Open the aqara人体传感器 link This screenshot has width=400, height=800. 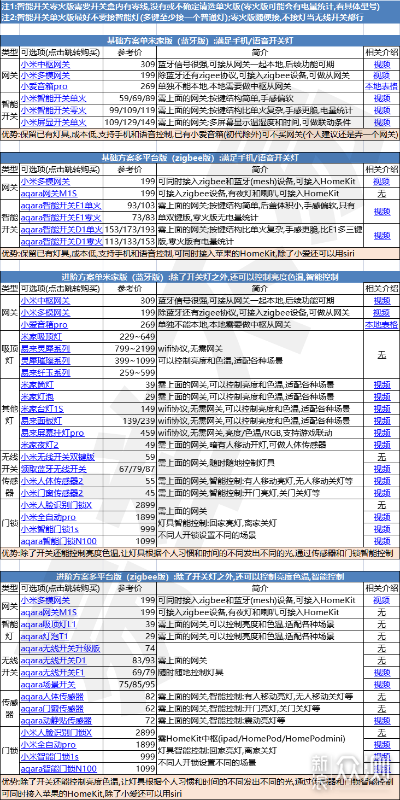(52, 696)
